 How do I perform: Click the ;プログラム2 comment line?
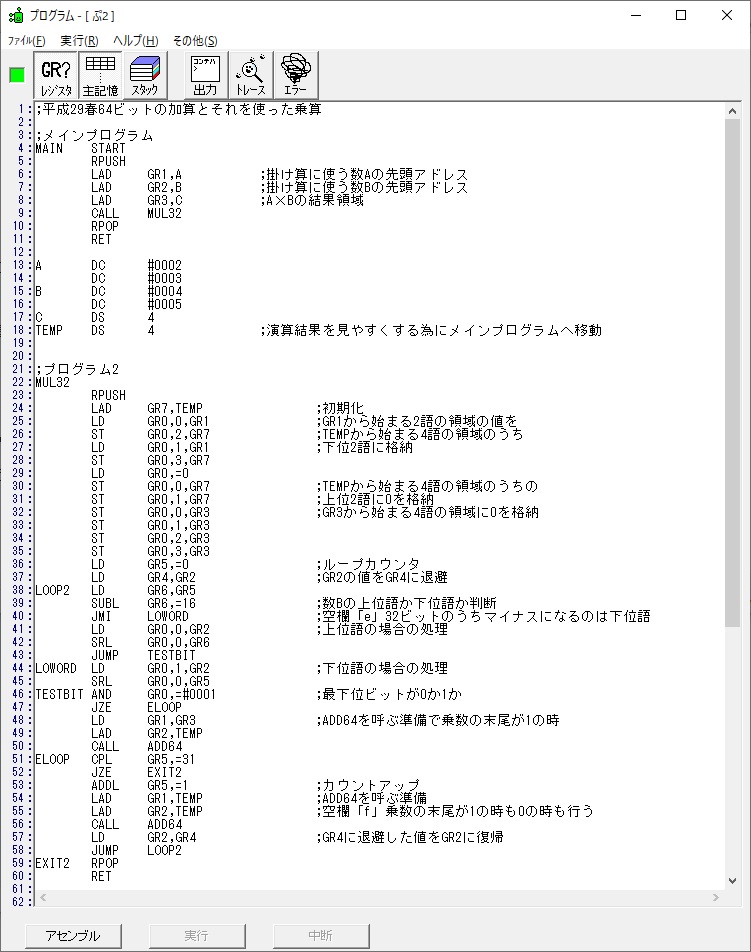coord(77,369)
